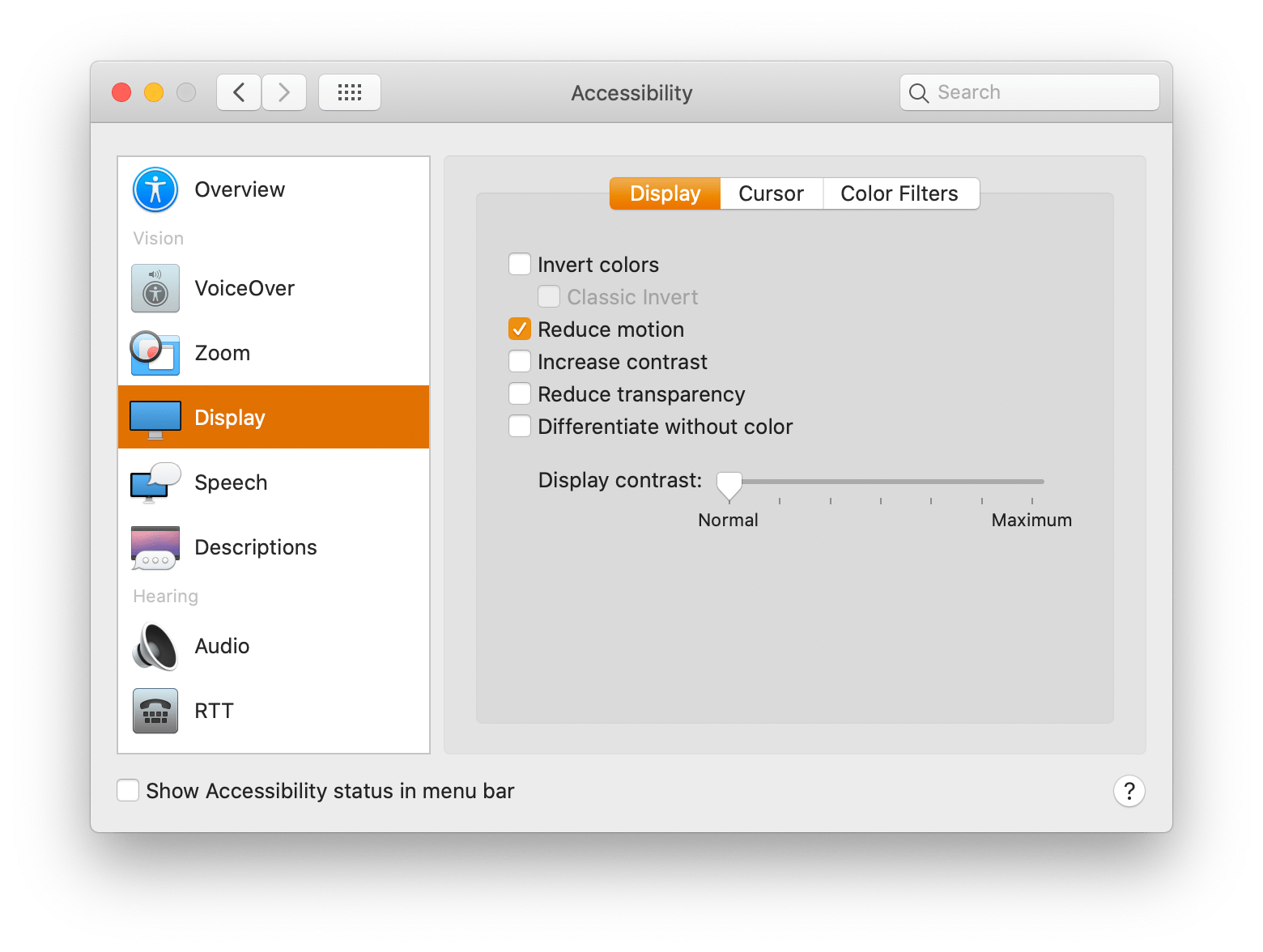The height and width of the screenshot is (952, 1263).
Task: Click the Speech icon in sidebar
Action: click(154, 482)
